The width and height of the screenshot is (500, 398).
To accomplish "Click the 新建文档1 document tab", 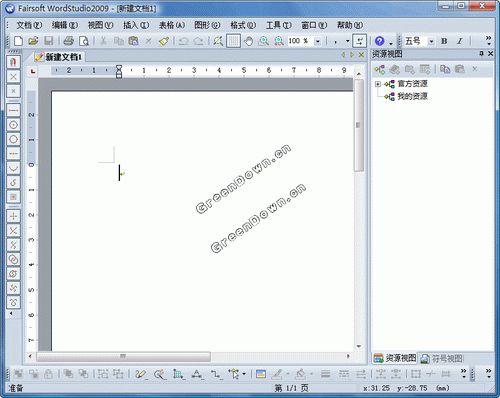I will click(59, 57).
